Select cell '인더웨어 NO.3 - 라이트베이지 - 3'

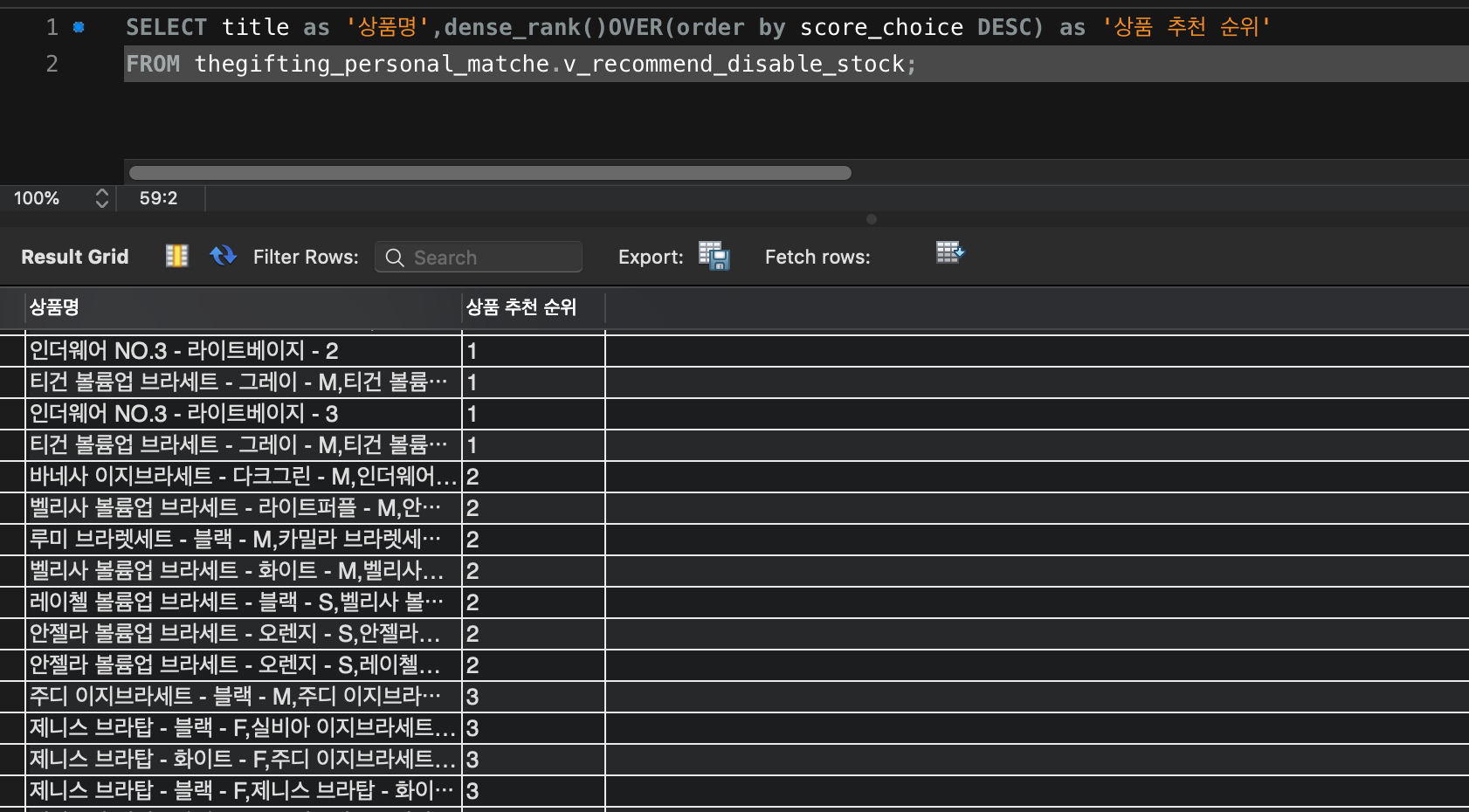[244, 414]
